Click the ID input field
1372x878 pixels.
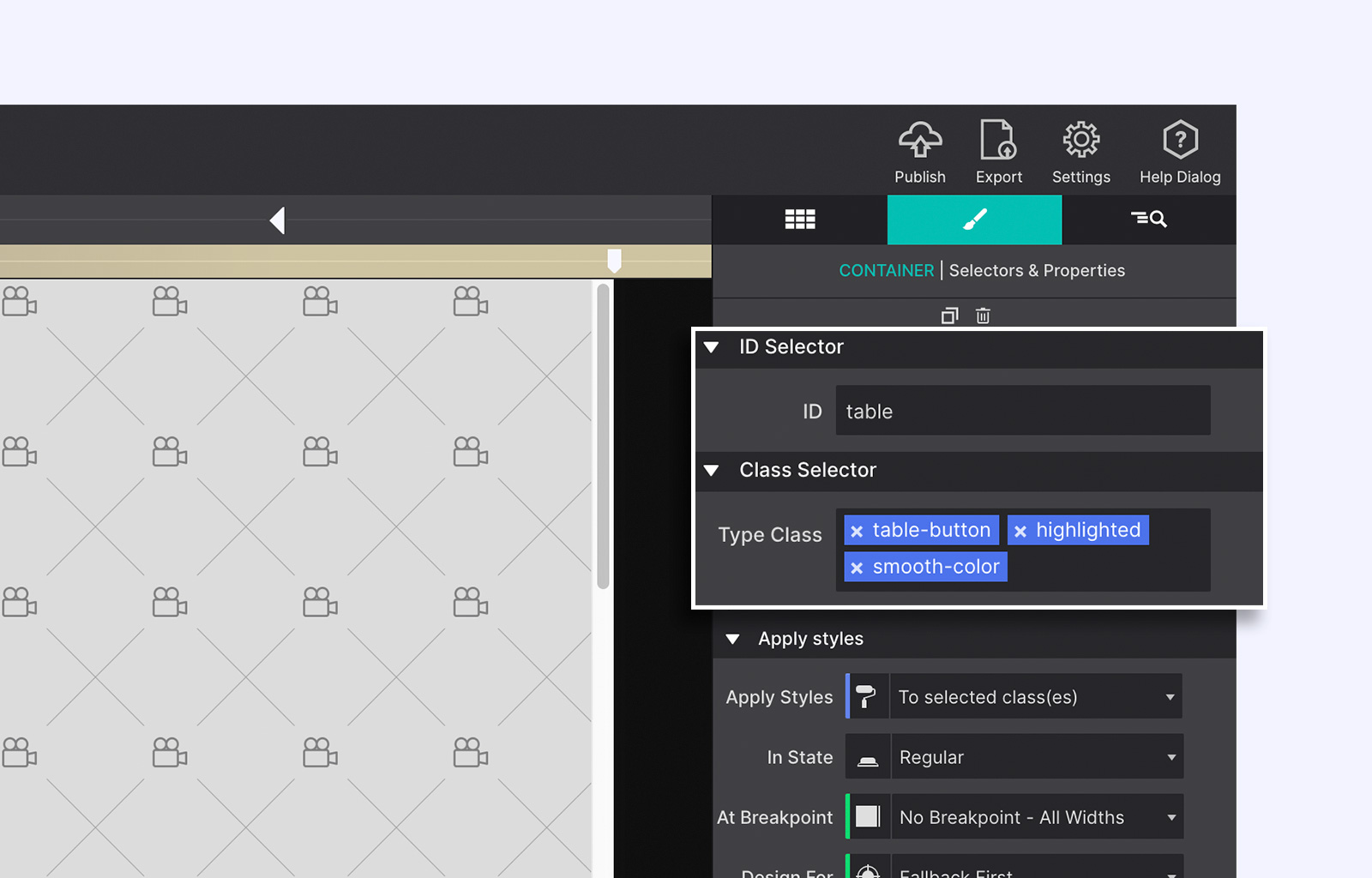click(1022, 411)
